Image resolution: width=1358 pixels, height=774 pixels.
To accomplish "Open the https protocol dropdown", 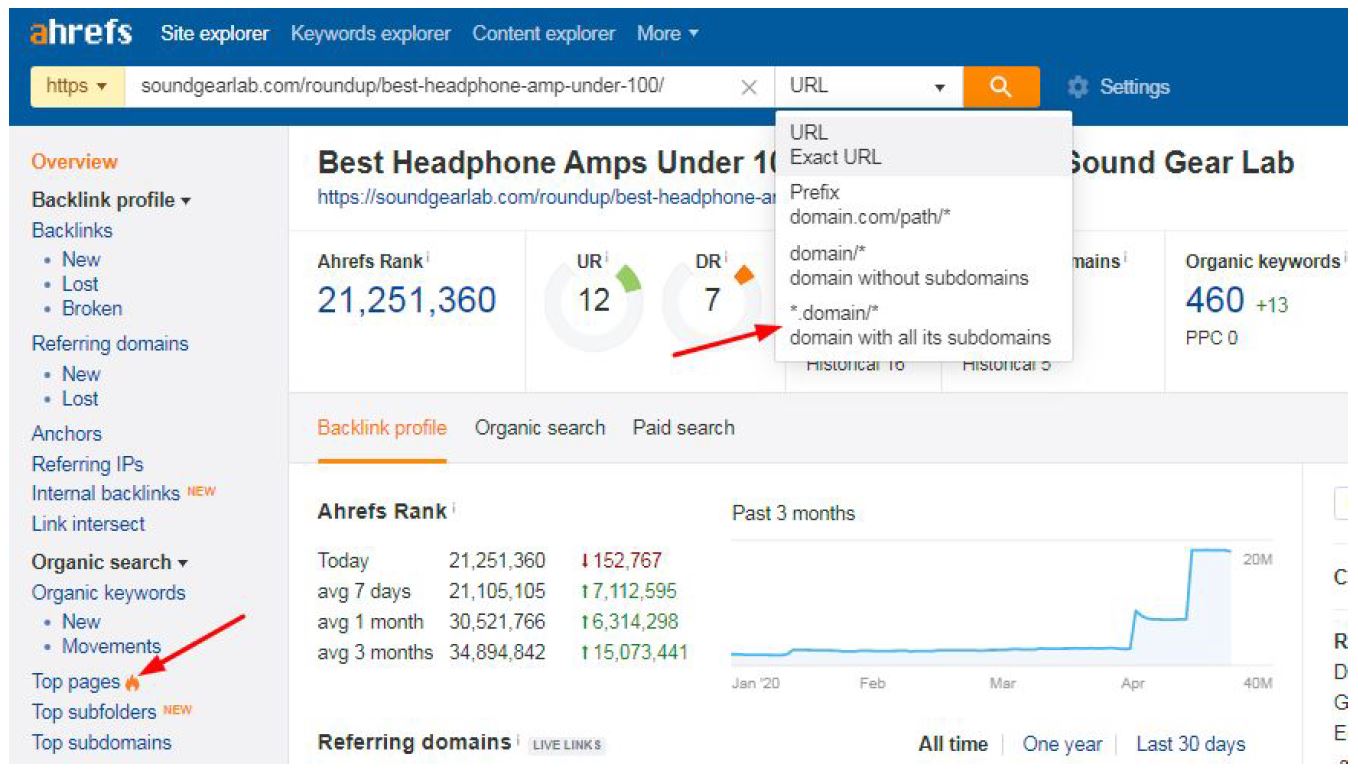I will point(77,87).
